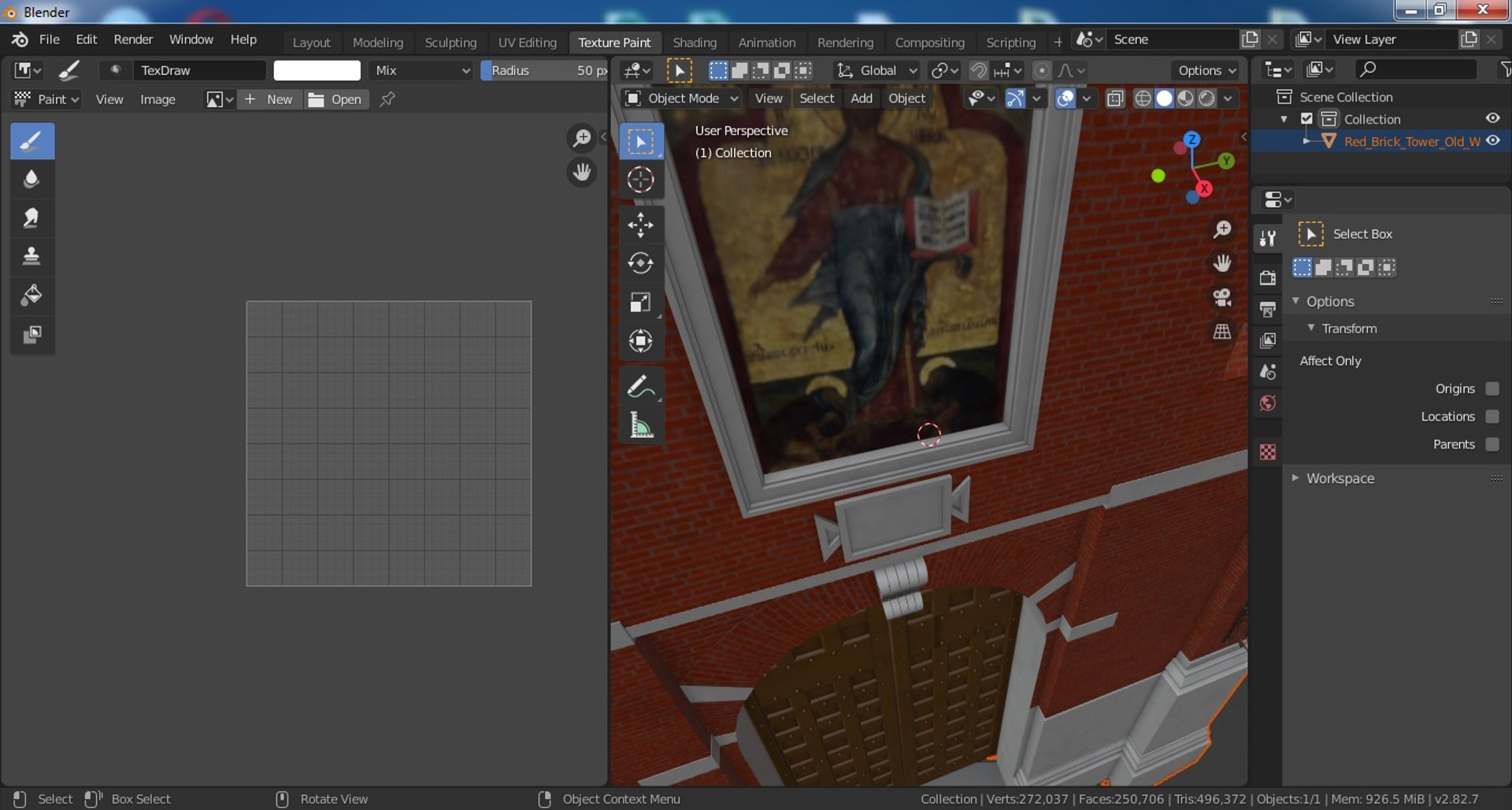The image size is (1512, 810).
Task: Click the viewport zoom magnifier icon
Action: pyautogui.click(x=1222, y=229)
